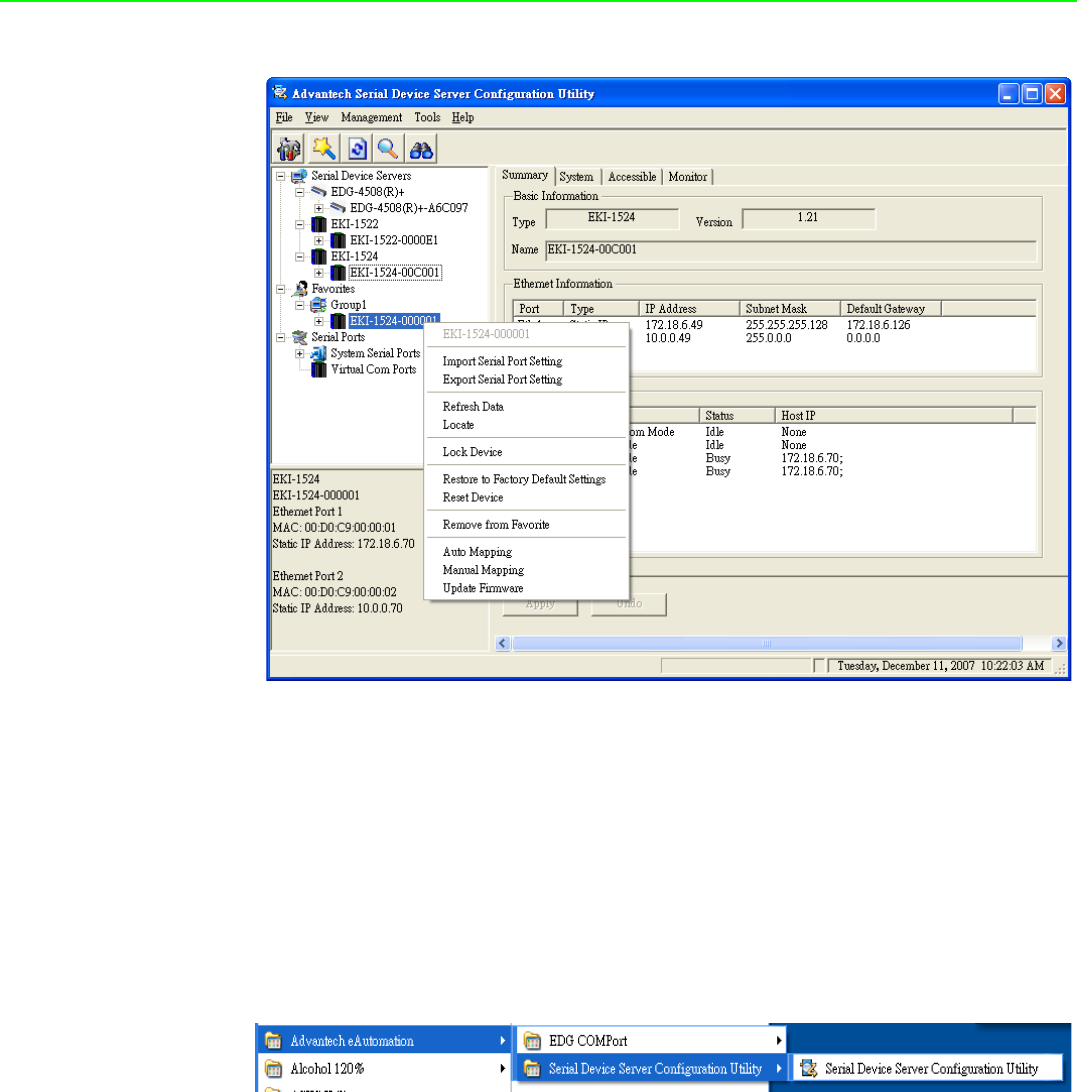The width and height of the screenshot is (1077, 1092).
Task: Click the first toolbar icon (device tools)
Action: [x=289, y=149]
